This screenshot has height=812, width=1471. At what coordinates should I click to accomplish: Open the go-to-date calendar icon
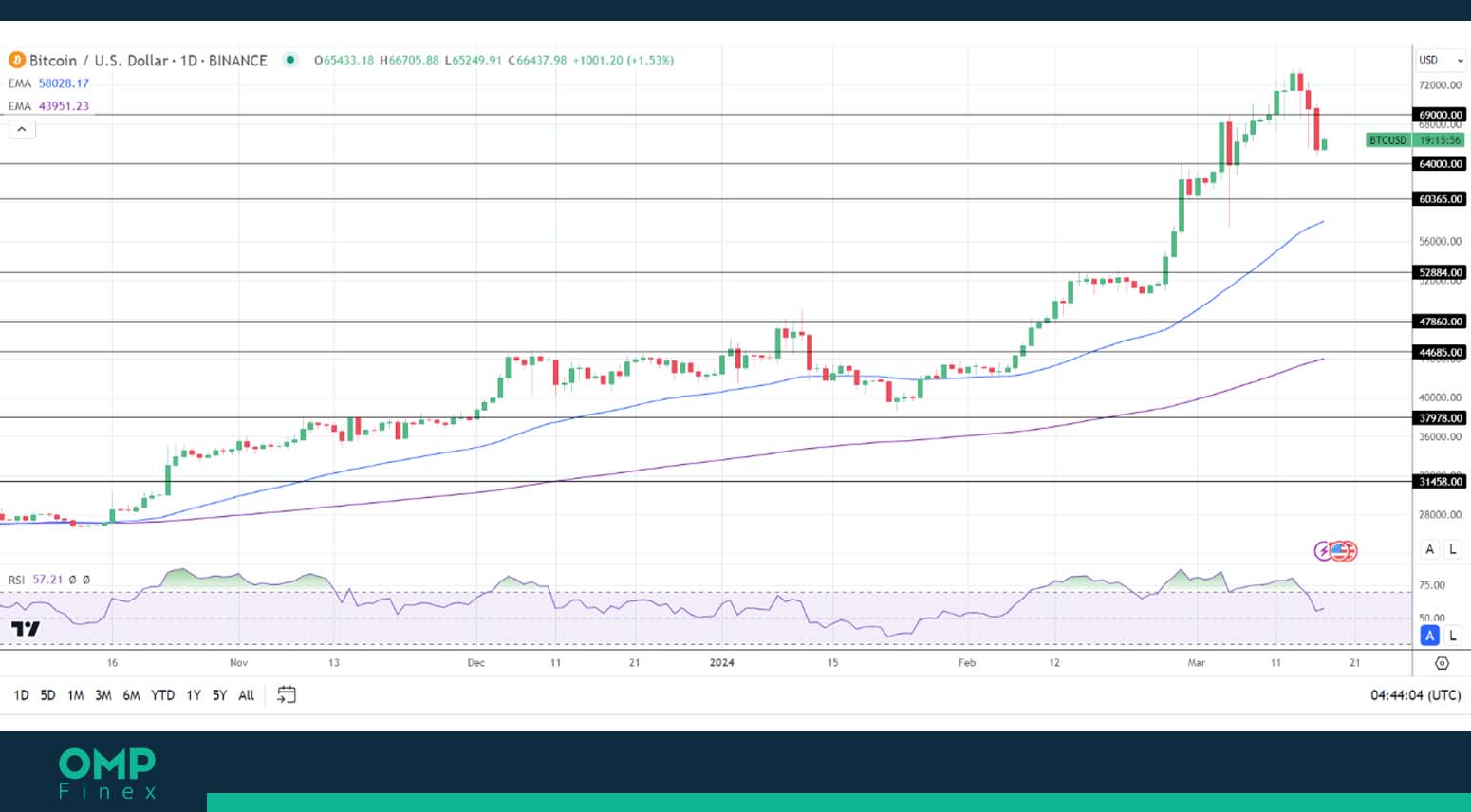point(287,695)
